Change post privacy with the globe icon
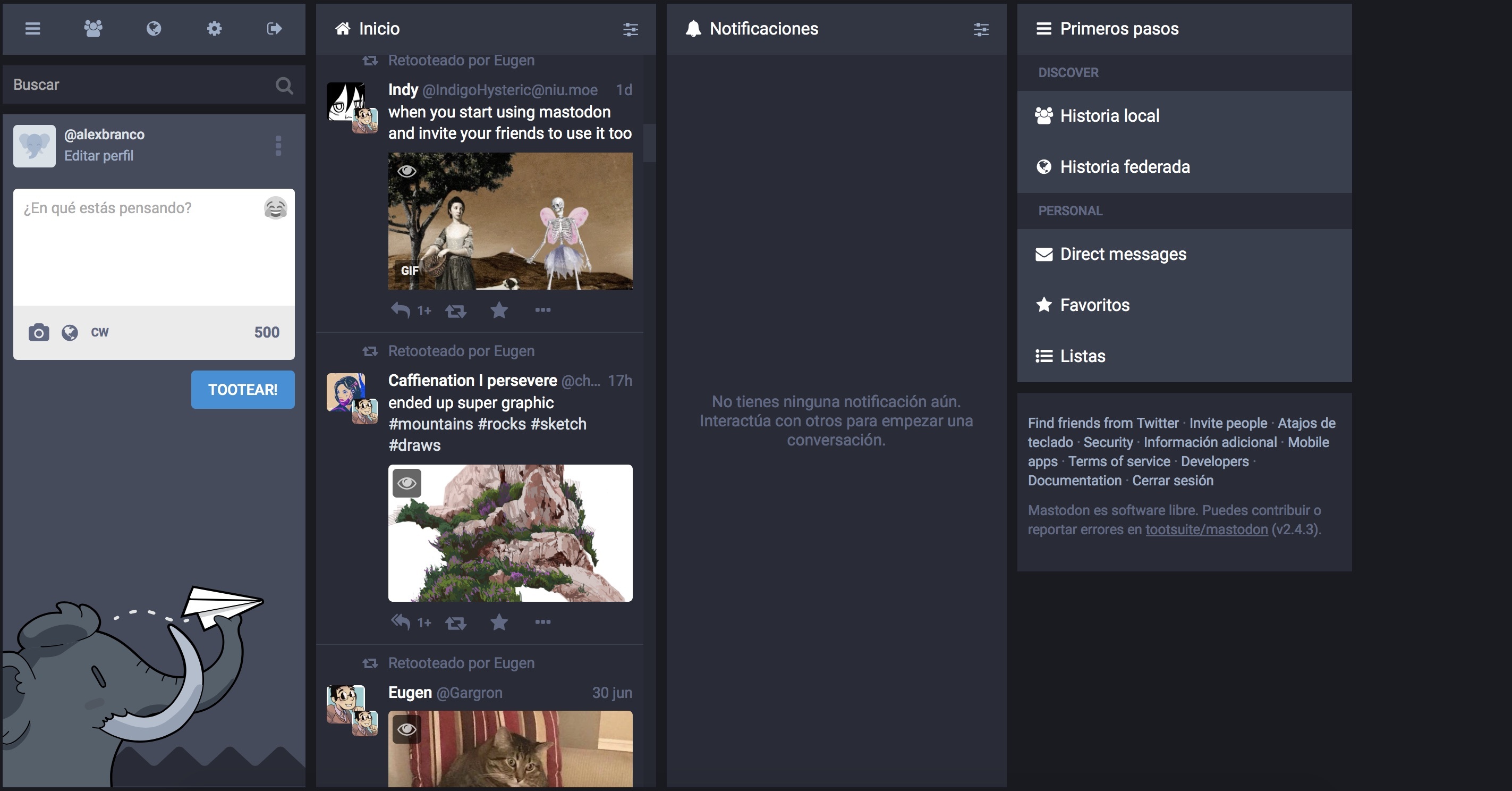This screenshot has height=791, width=1512. click(70, 332)
